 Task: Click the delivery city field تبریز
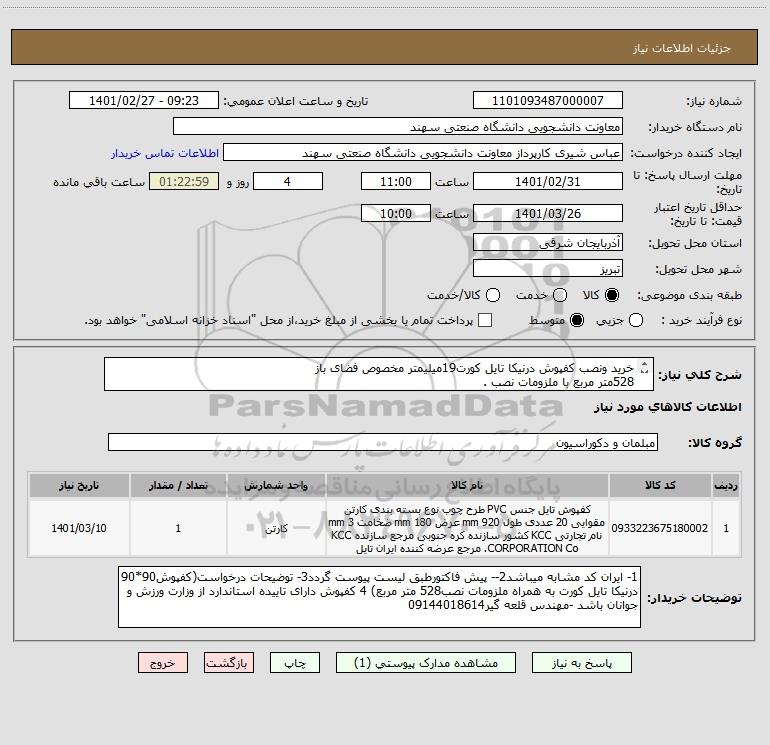coord(548,268)
